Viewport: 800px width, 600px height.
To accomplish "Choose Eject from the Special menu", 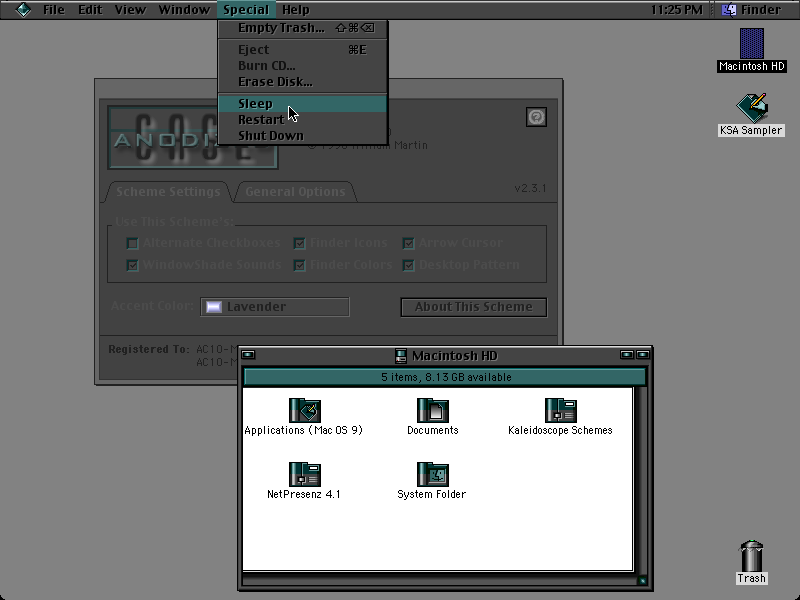I will tap(303, 50).
